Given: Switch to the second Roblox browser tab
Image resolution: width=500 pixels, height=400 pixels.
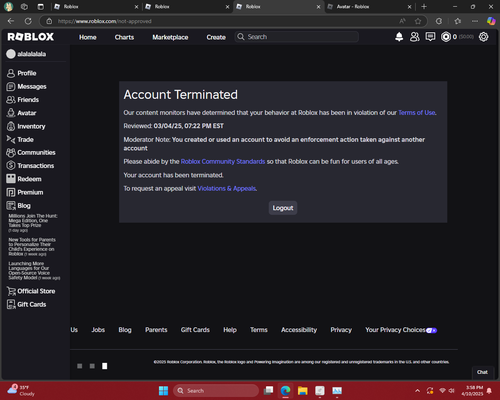Looking at the screenshot, I should pyautogui.click(x=187, y=6).
